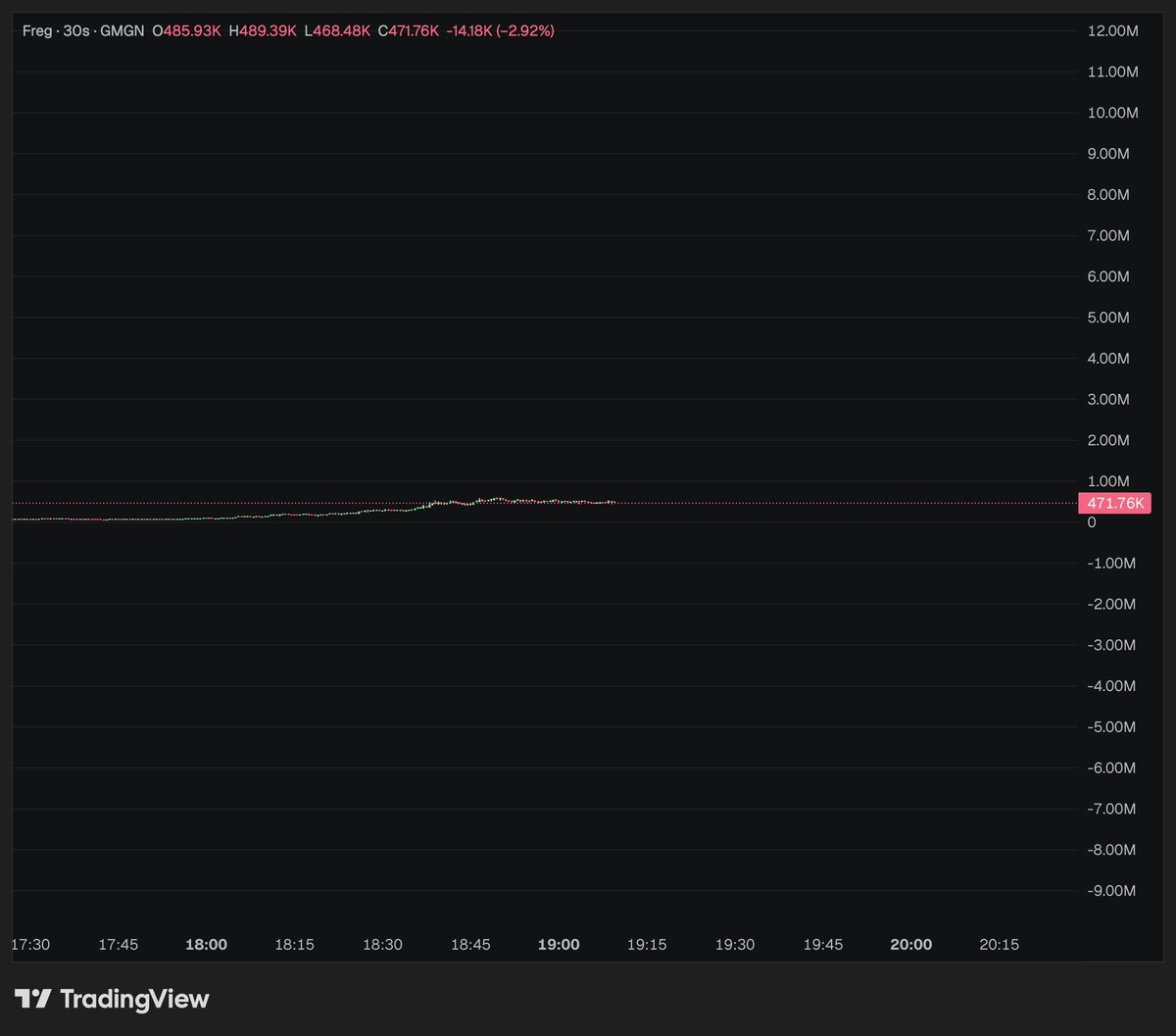This screenshot has width=1176, height=1036.
Task: Click the TradingView logo icon
Action: pos(32,999)
